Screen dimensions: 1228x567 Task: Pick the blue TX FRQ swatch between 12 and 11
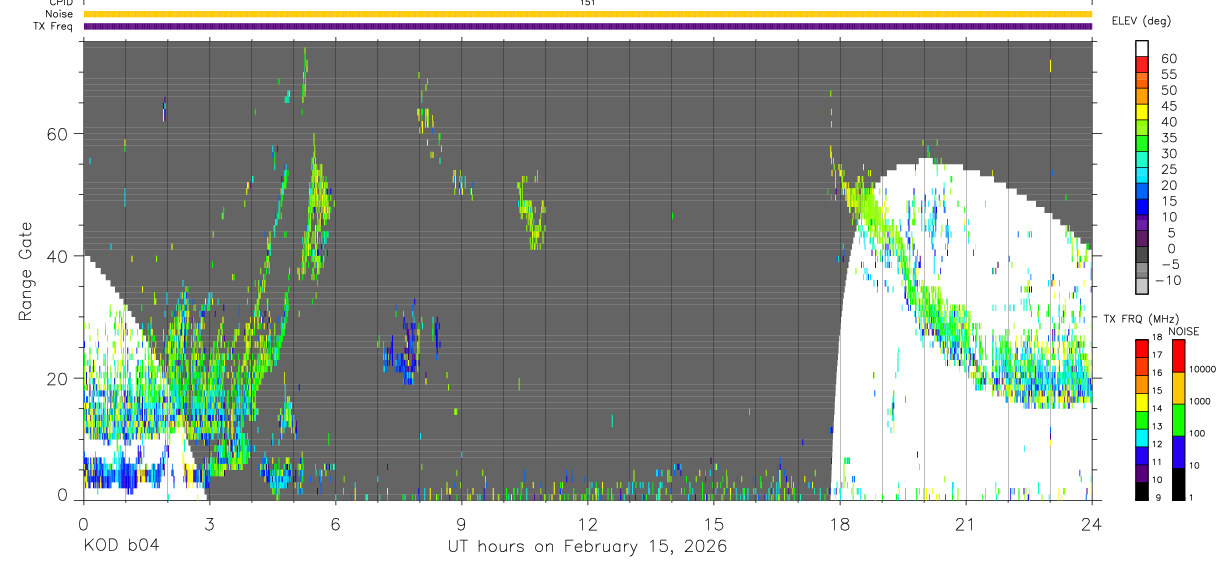[x=1141, y=455]
